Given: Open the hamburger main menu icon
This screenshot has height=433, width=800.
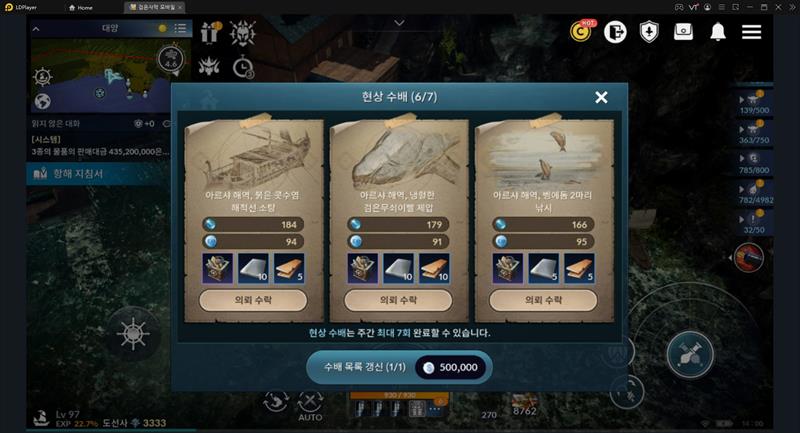Looking at the screenshot, I should click(751, 32).
